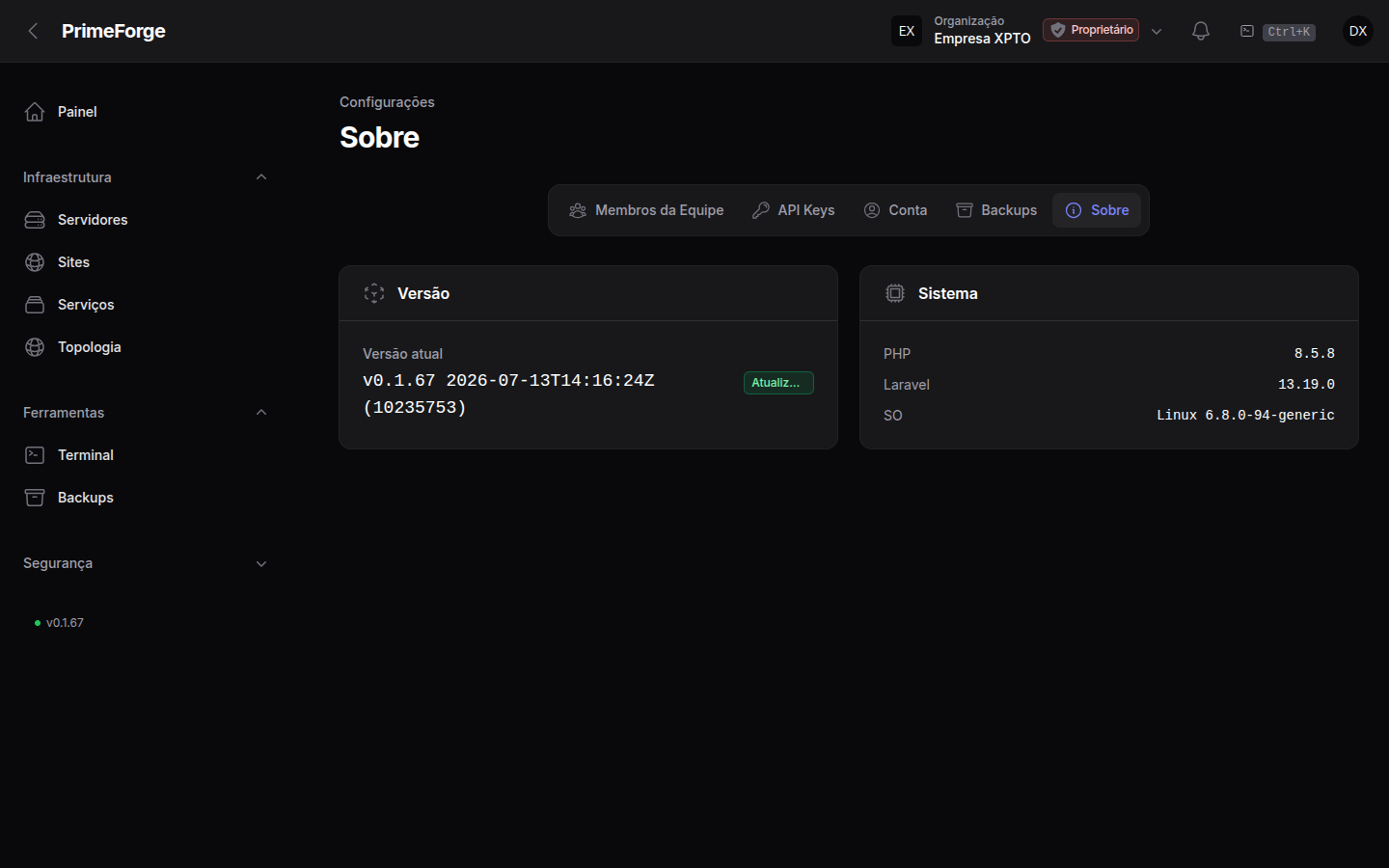Viewport: 1389px width, 868px height.
Task: Click the v0.1.67 version indicator in sidebar
Action: 59,623
